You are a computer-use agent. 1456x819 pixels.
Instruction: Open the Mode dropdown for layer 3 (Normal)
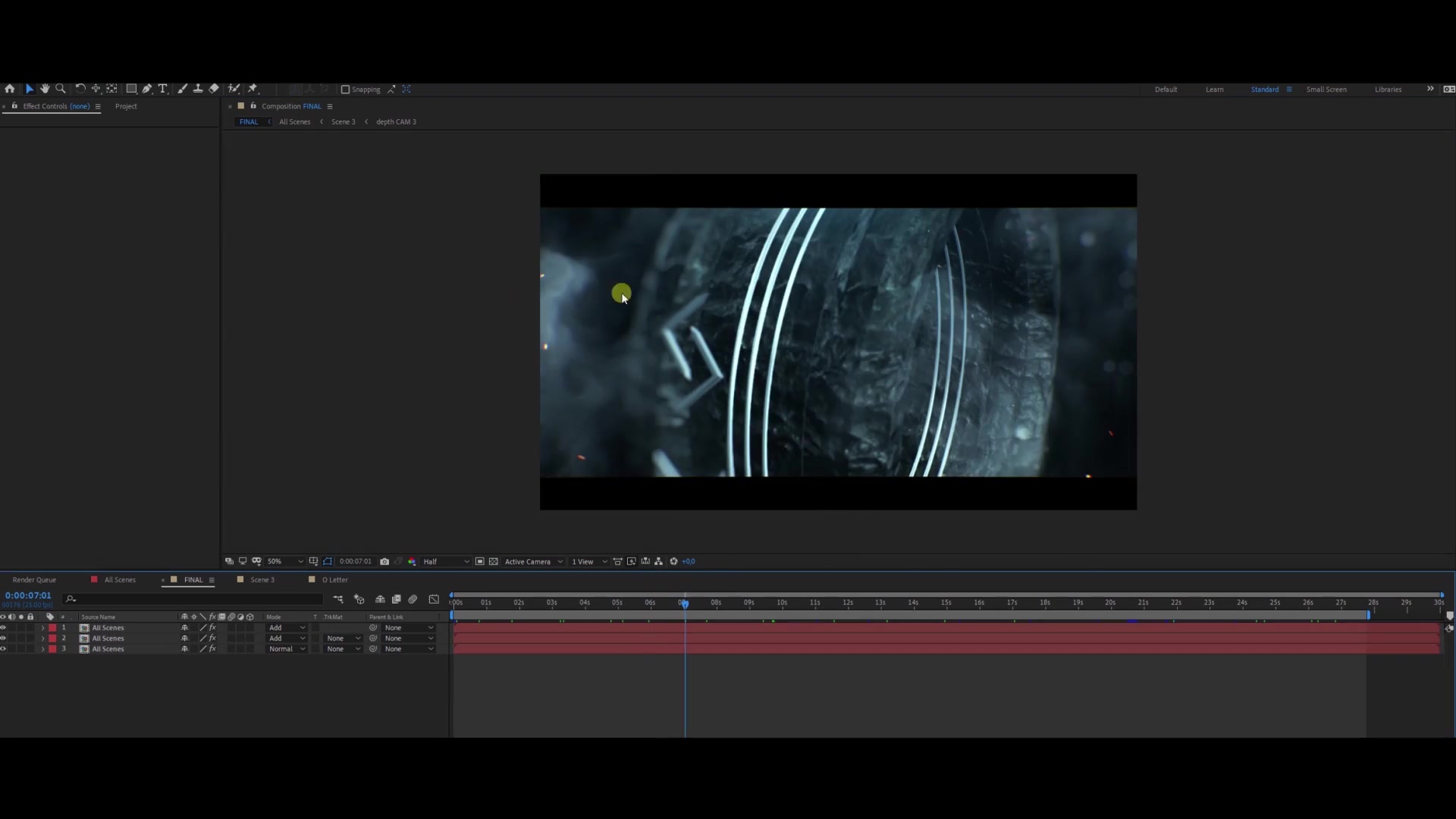pyautogui.click(x=287, y=649)
